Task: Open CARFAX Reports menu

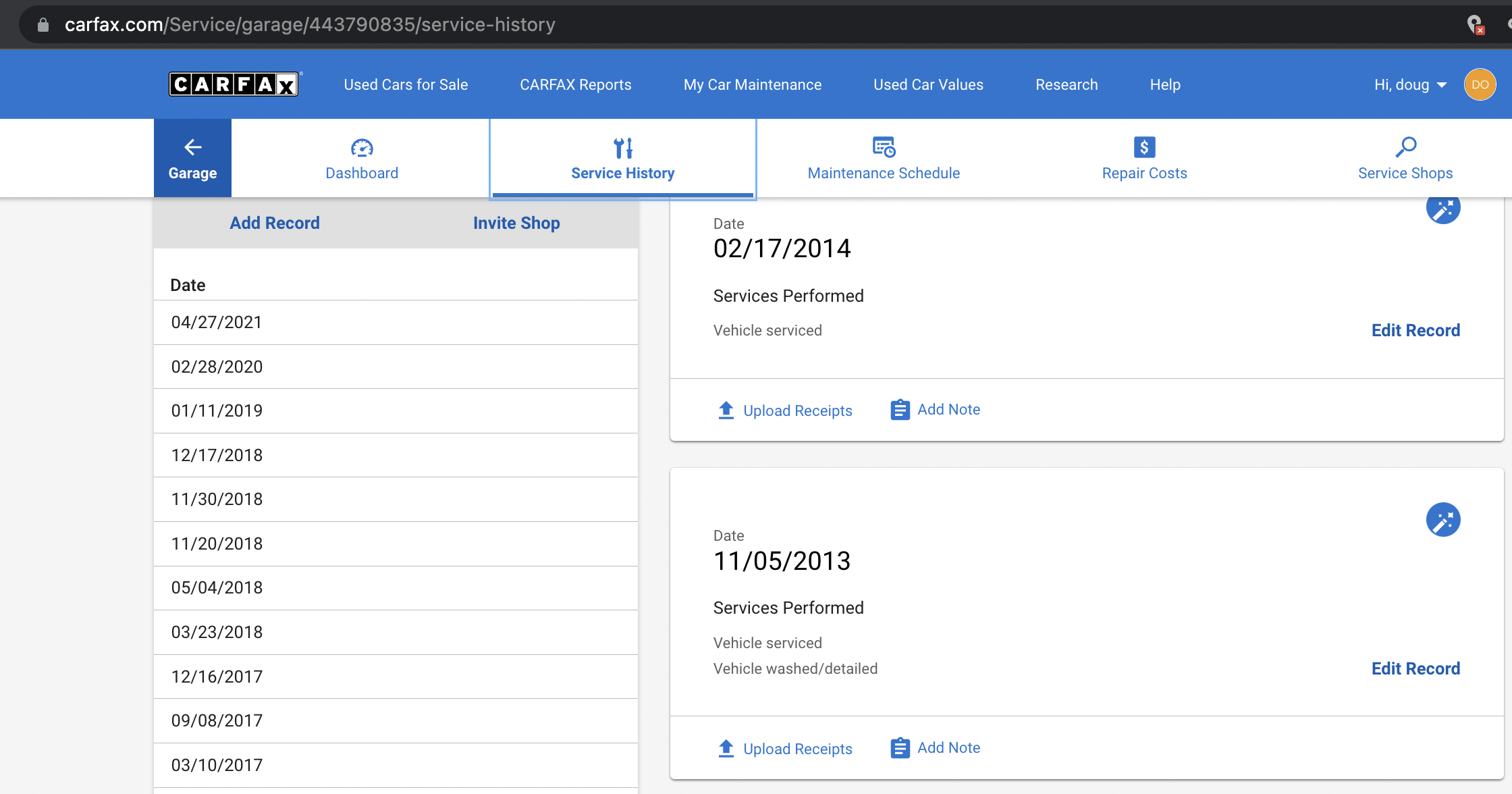Action: [x=576, y=84]
